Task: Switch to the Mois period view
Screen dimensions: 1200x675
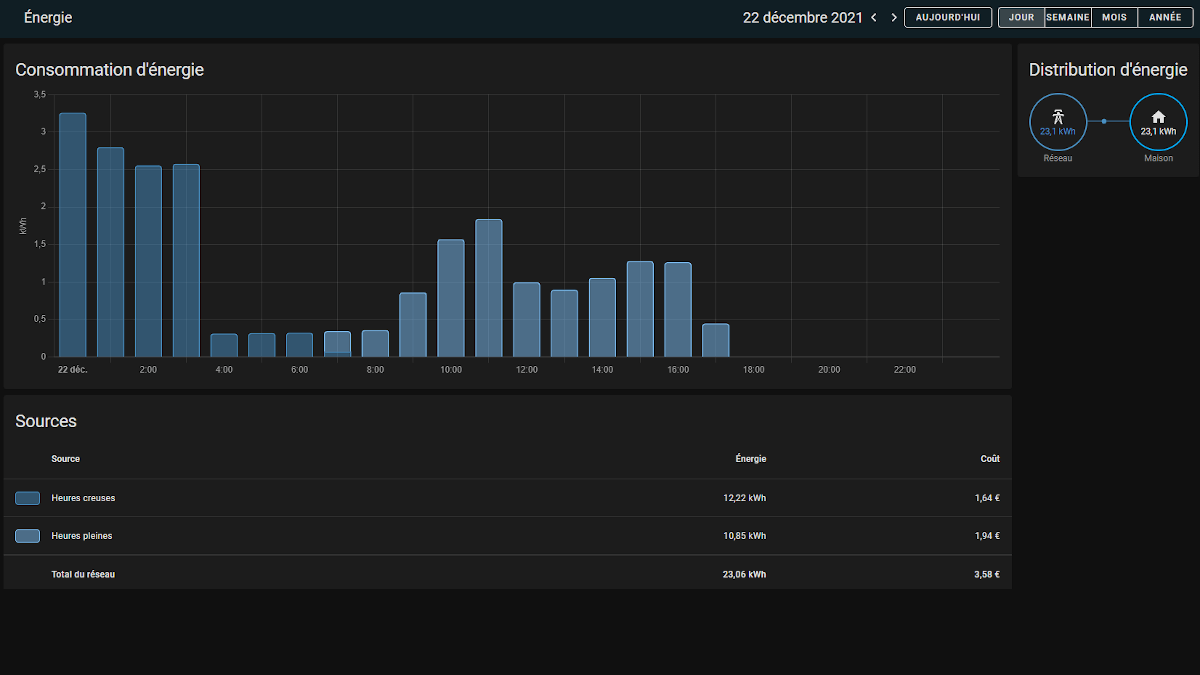Action: pyautogui.click(x=1114, y=18)
